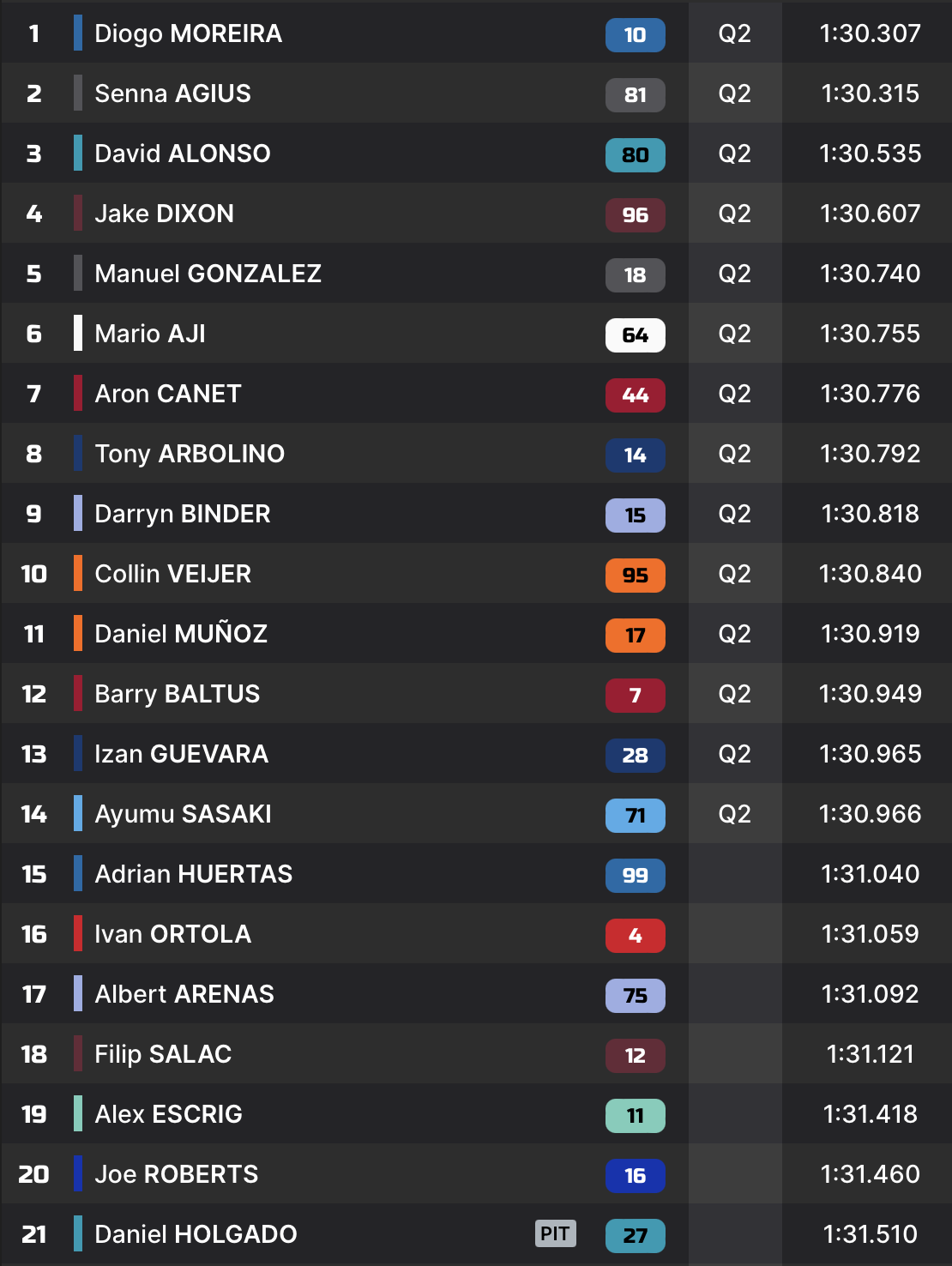Click lap time 1:31.510

tap(870, 1234)
